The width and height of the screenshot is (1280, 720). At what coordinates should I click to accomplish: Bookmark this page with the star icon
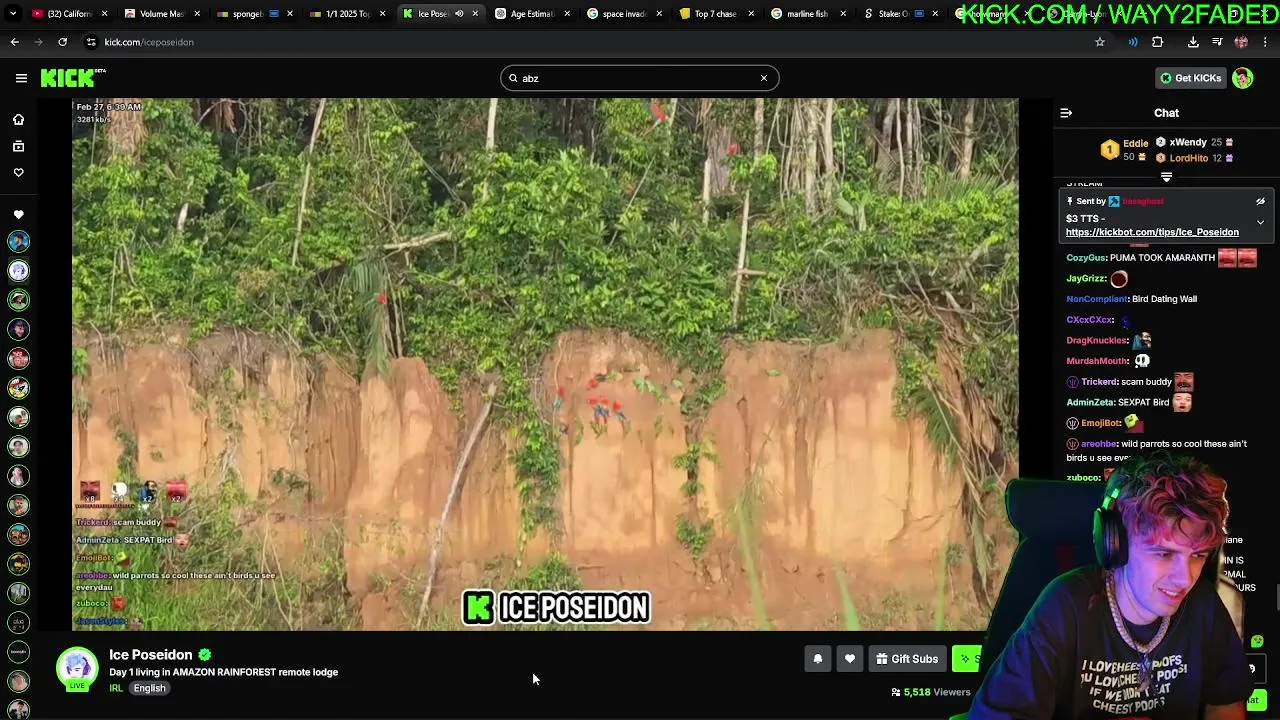[1100, 42]
